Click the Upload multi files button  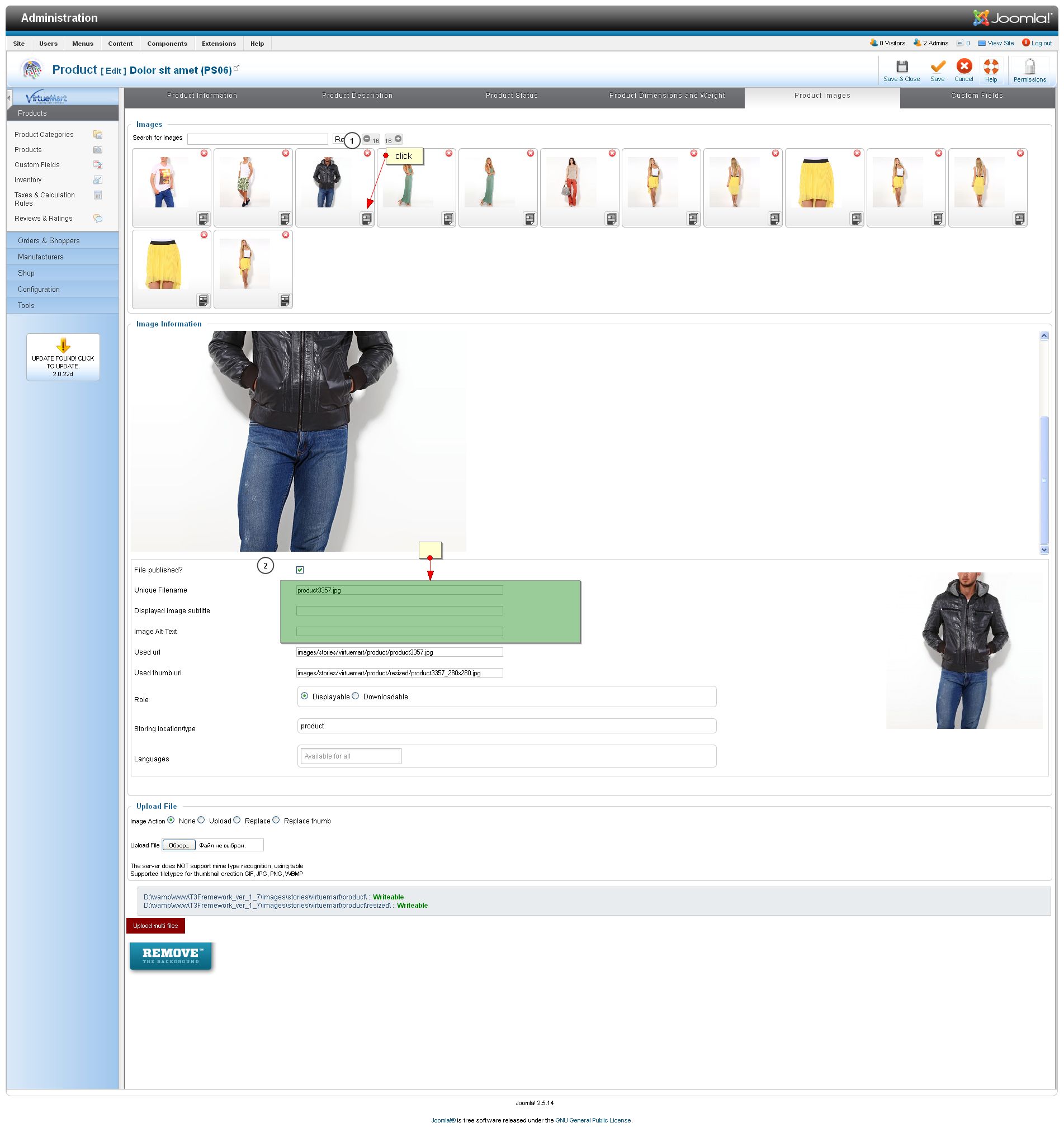pyautogui.click(x=155, y=926)
